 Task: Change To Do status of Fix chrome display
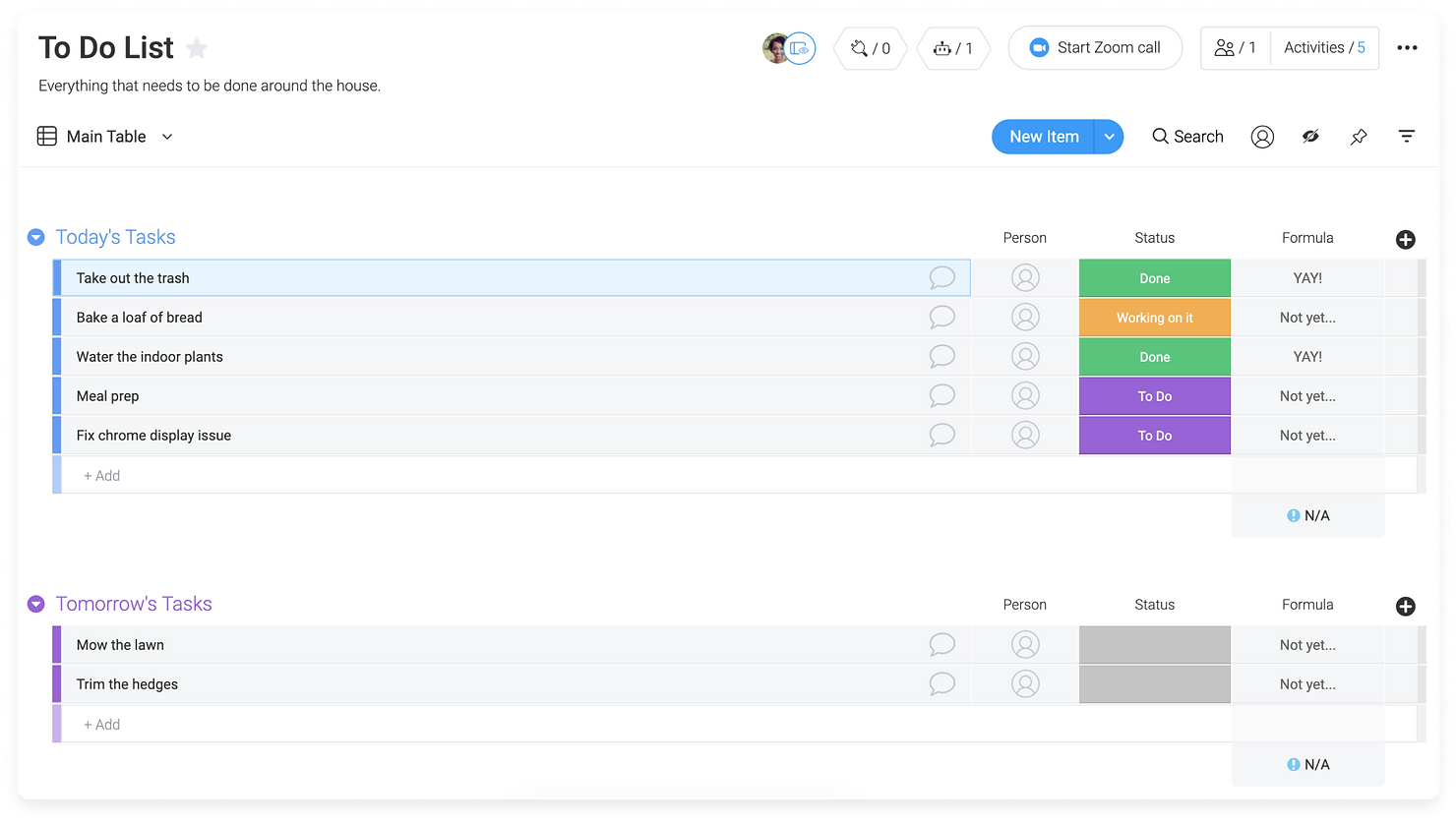coord(1155,436)
